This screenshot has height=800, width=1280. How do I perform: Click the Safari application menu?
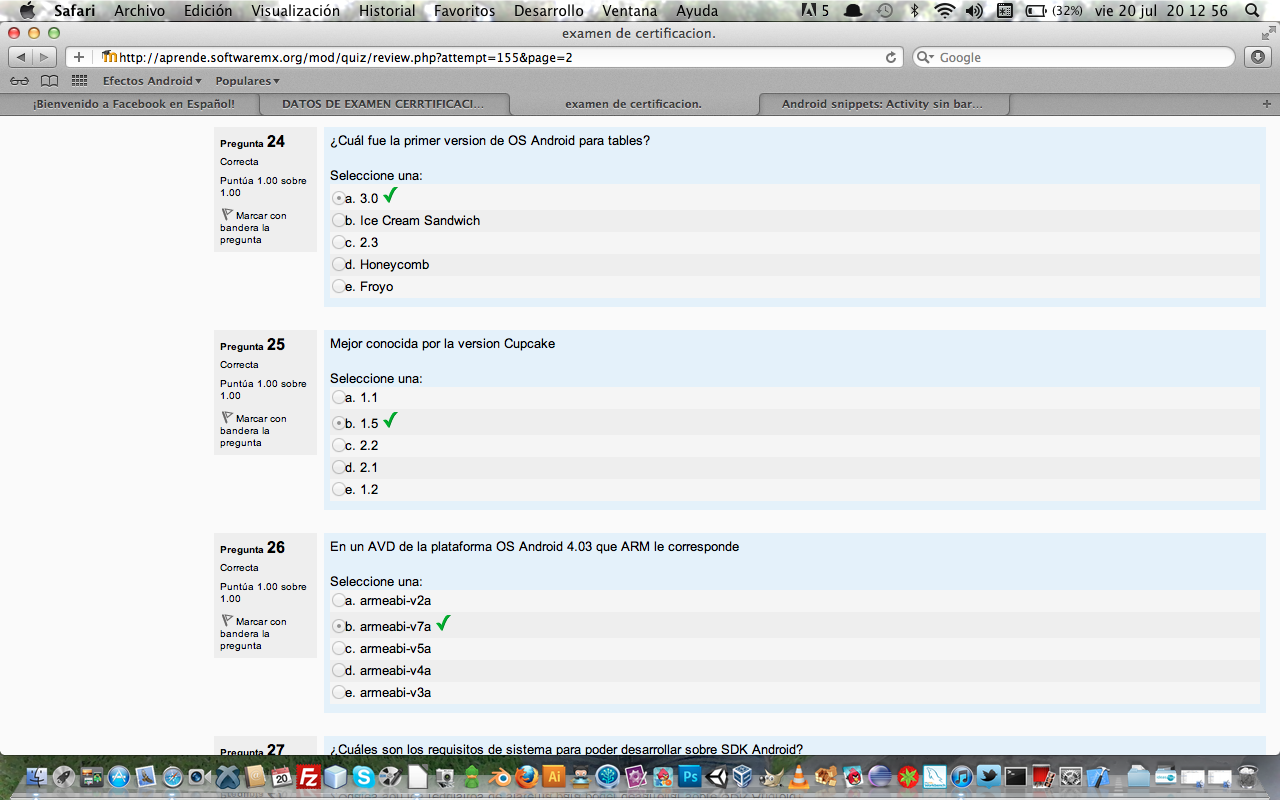click(74, 11)
